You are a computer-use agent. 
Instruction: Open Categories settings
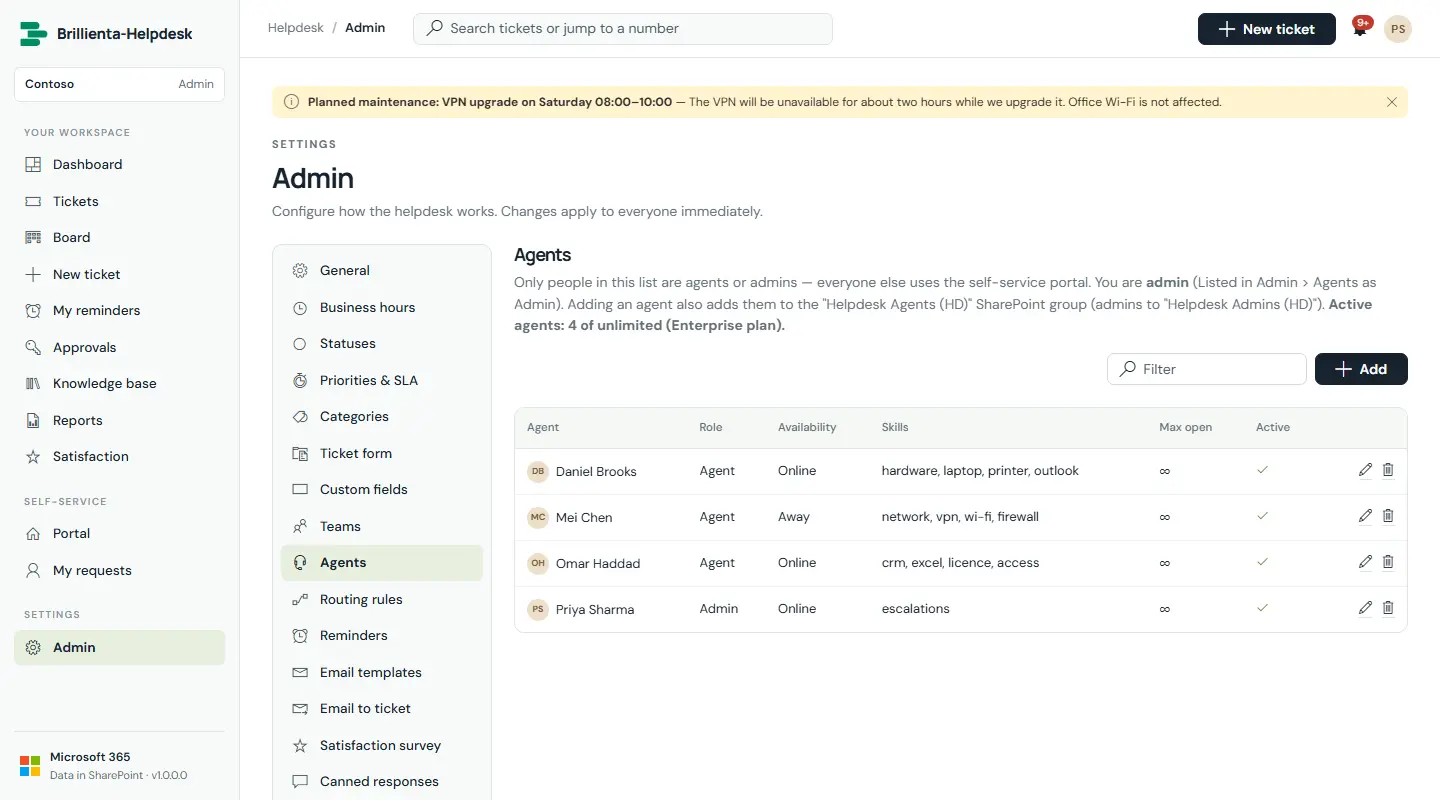(x=382, y=416)
